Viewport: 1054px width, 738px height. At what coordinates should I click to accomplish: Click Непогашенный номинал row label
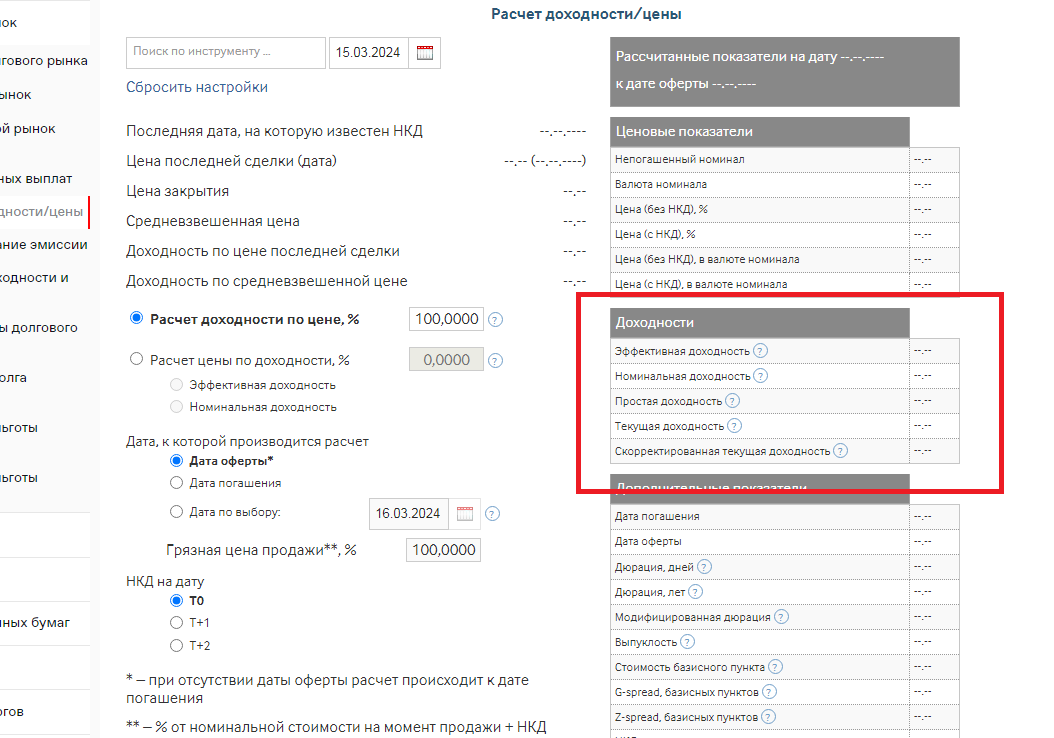click(x=680, y=159)
